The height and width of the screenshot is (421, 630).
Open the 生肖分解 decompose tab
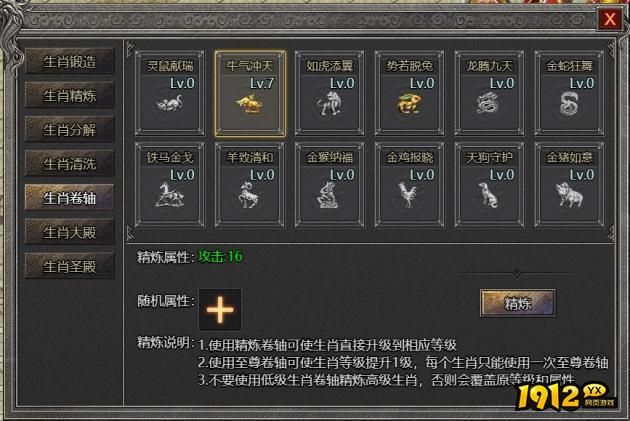[70, 130]
